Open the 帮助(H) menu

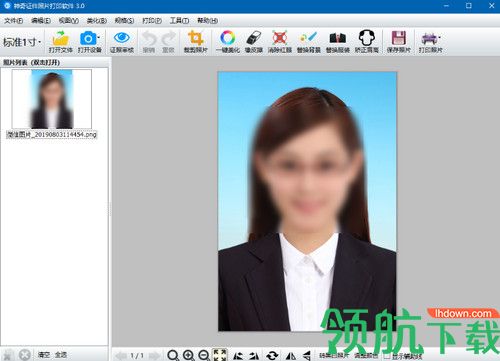[207, 21]
